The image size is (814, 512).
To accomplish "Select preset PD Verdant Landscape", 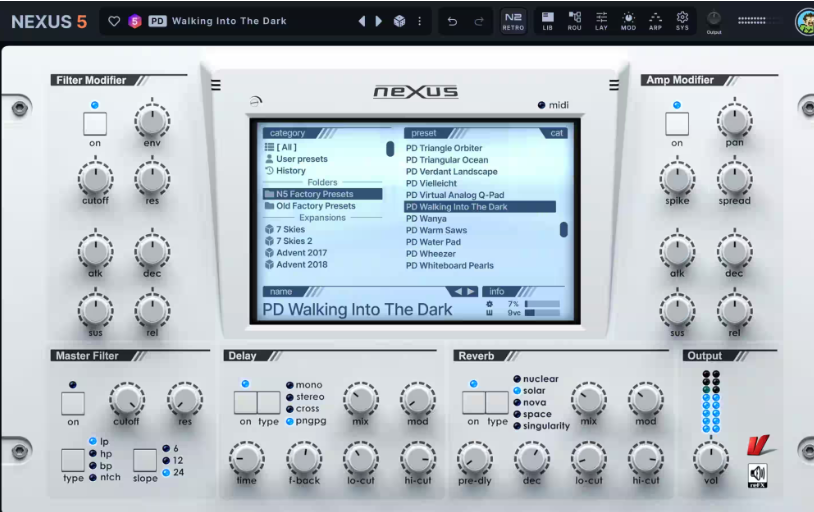I will [x=452, y=172].
